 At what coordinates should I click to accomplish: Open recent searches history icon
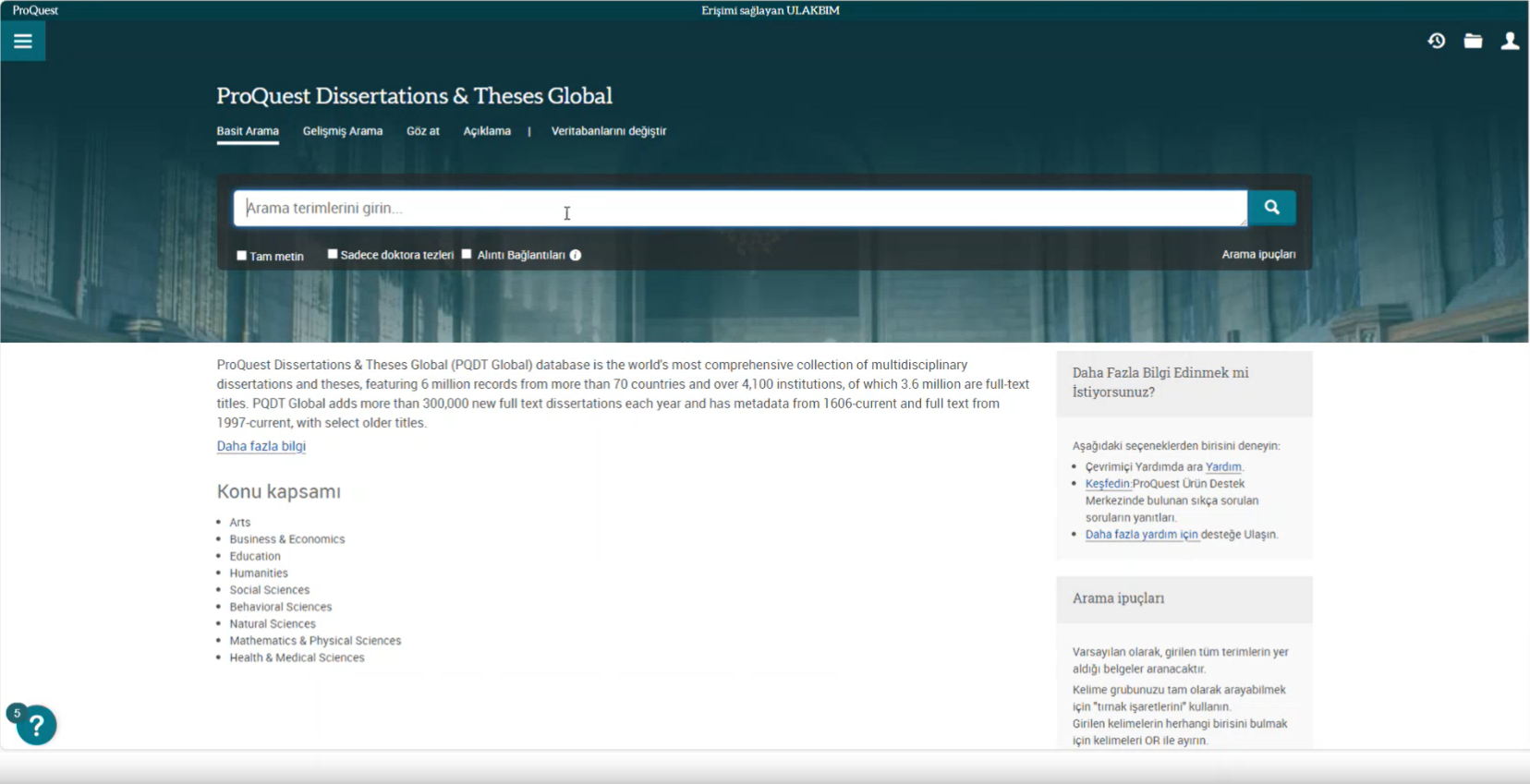[1436, 41]
